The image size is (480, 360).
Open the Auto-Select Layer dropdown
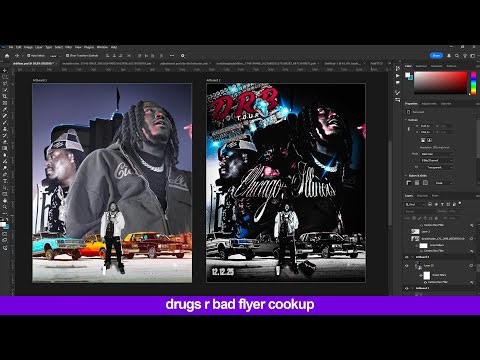[55, 56]
